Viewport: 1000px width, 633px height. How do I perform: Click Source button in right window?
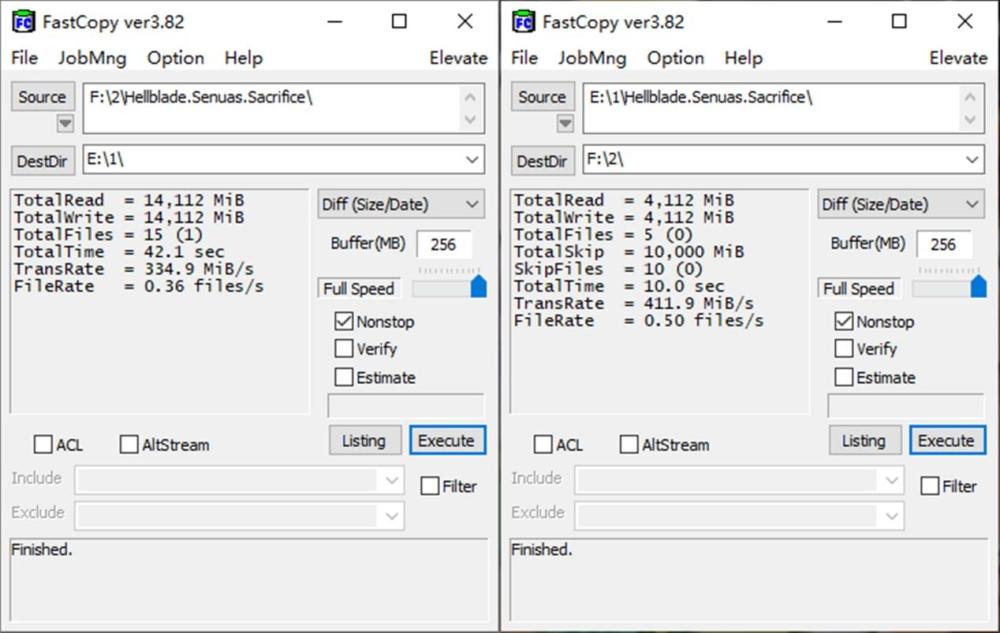pos(543,97)
